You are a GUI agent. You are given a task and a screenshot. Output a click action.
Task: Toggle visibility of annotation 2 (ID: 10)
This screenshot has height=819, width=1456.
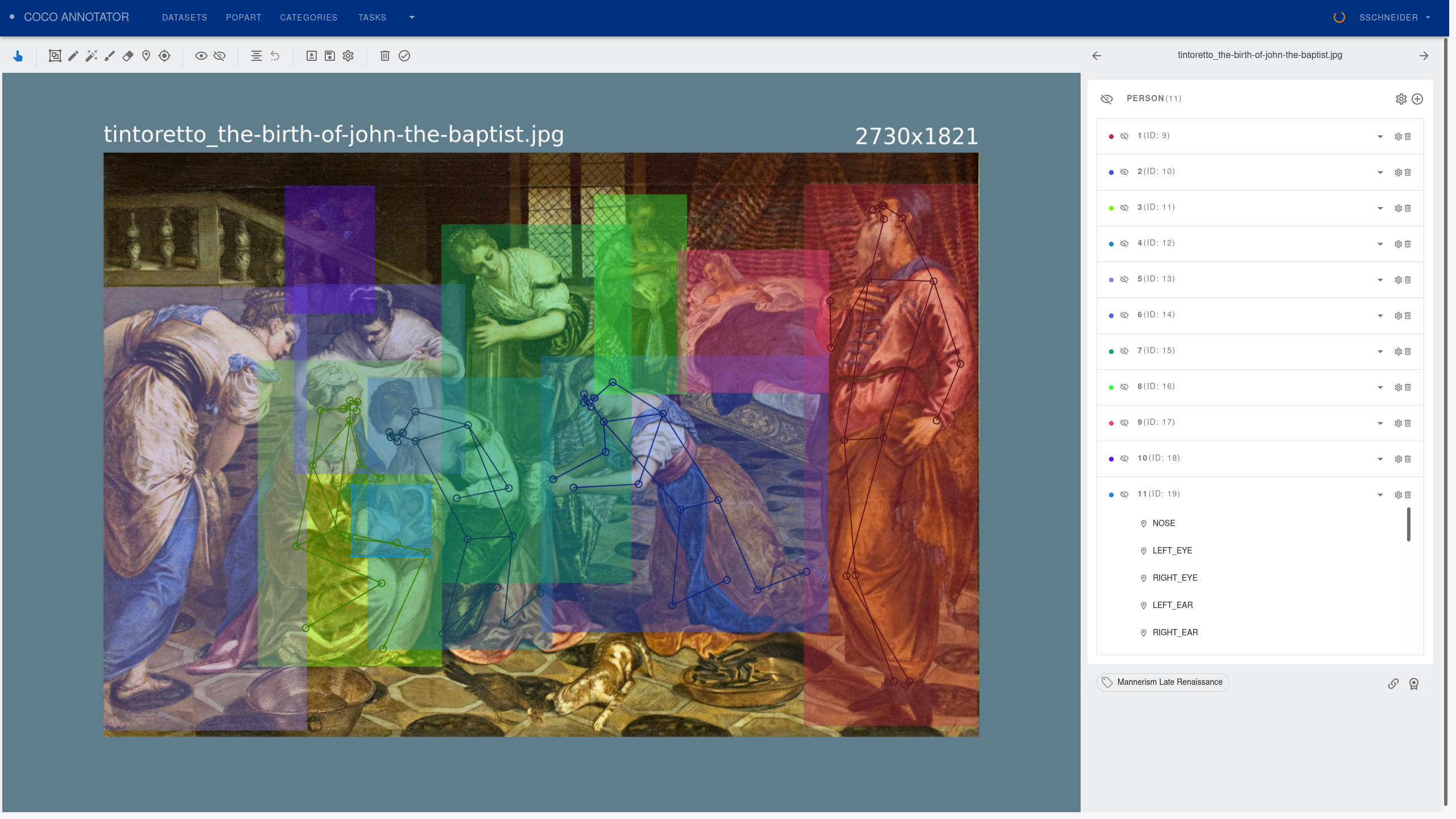[x=1124, y=172]
